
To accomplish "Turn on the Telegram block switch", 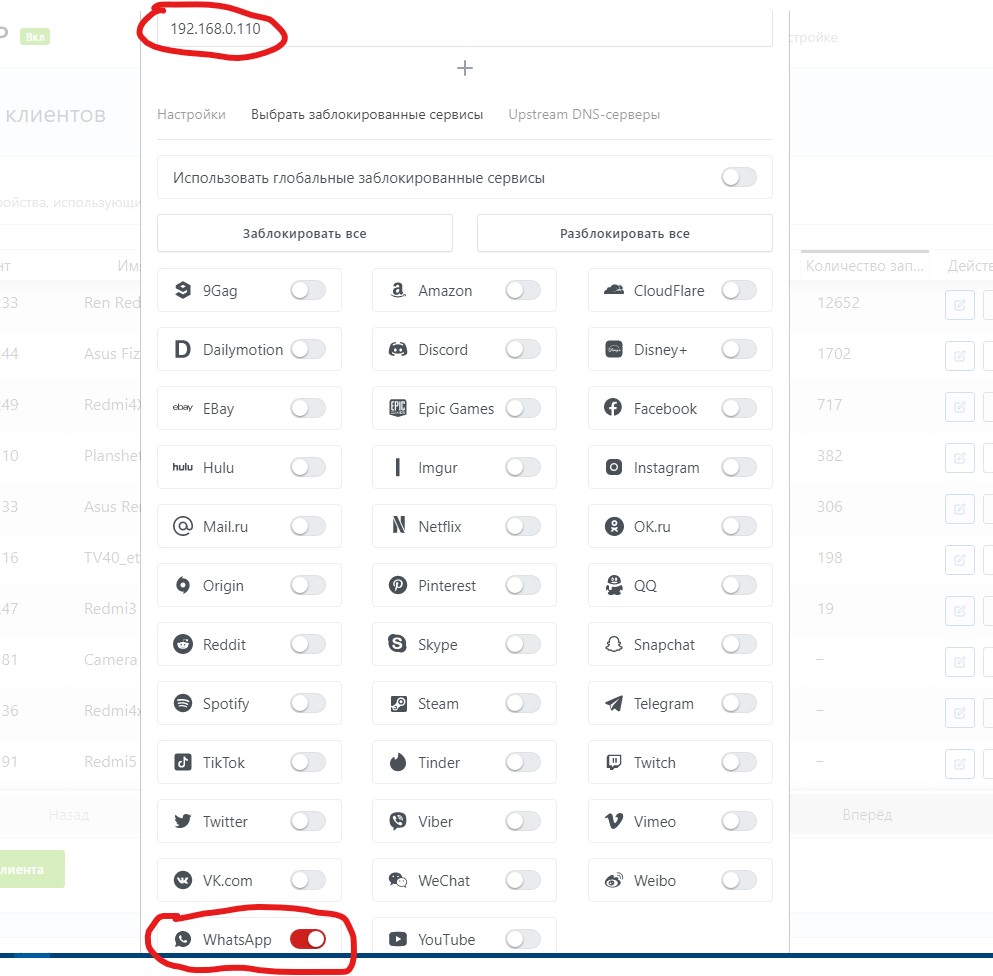I will [x=739, y=702].
